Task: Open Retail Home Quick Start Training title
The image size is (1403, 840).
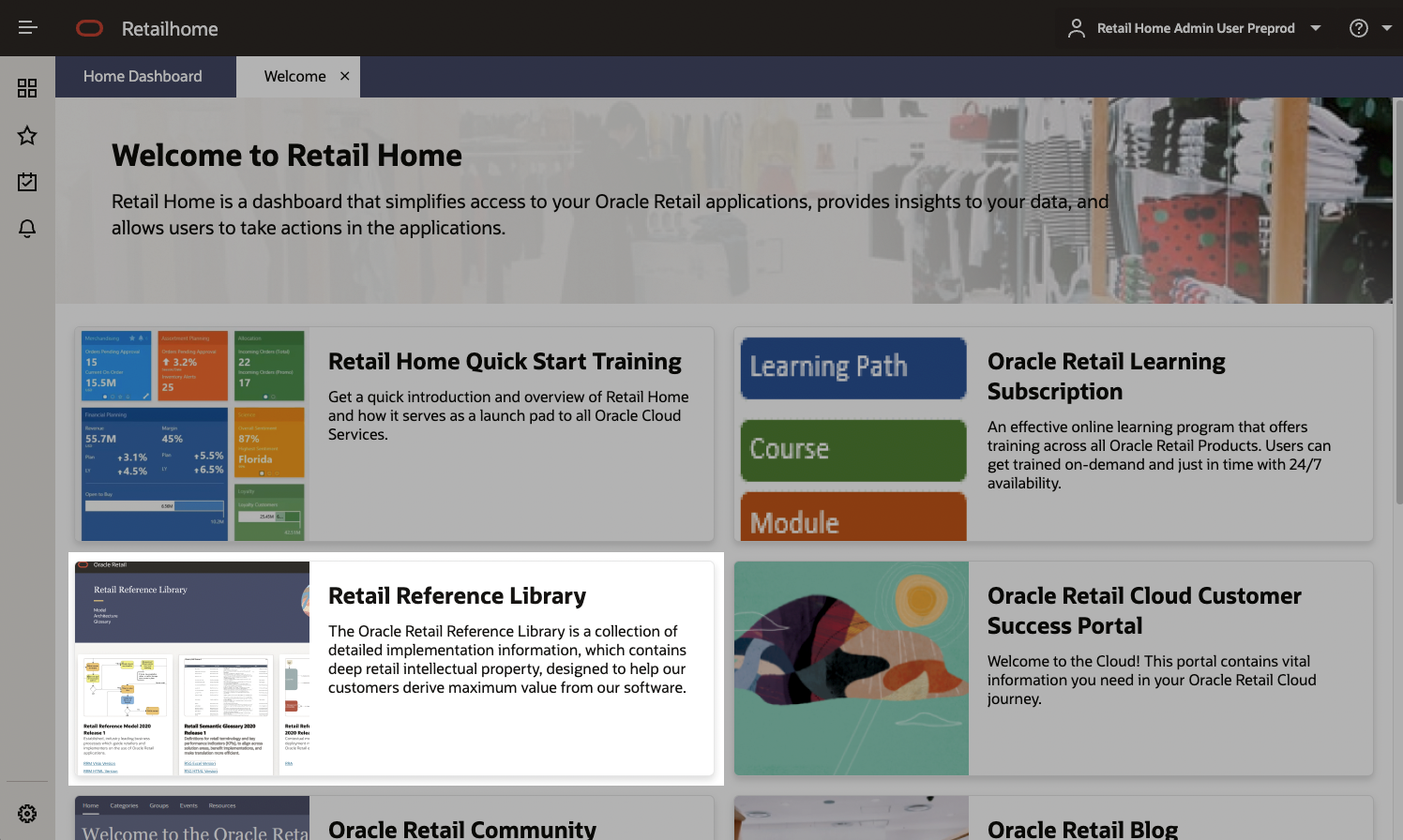Action: 505,362
